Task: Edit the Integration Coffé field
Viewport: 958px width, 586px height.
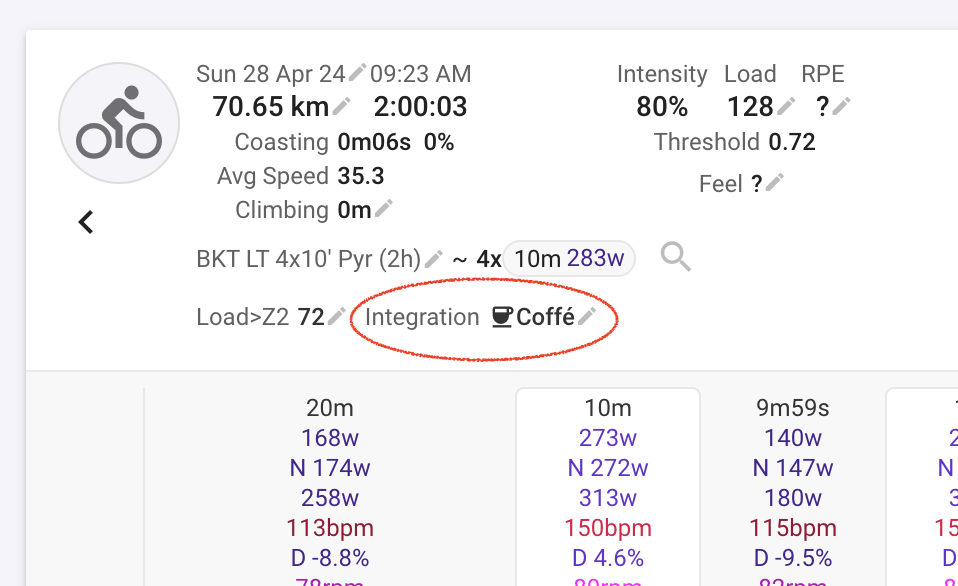Action: tap(587, 316)
